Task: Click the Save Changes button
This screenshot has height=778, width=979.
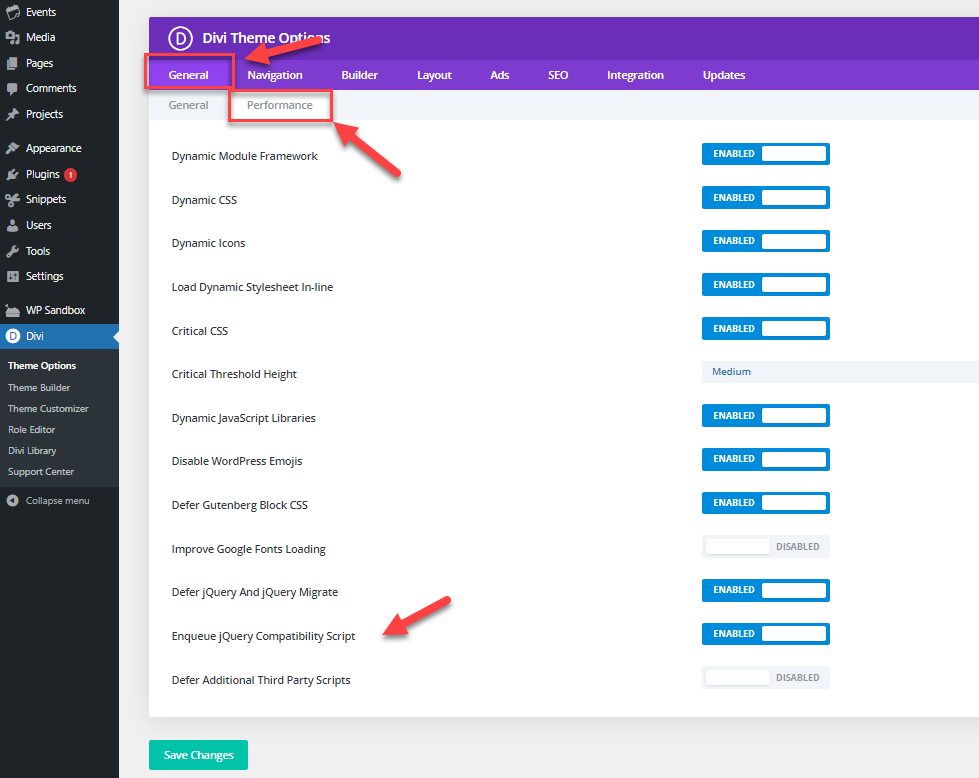Action: point(199,755)
